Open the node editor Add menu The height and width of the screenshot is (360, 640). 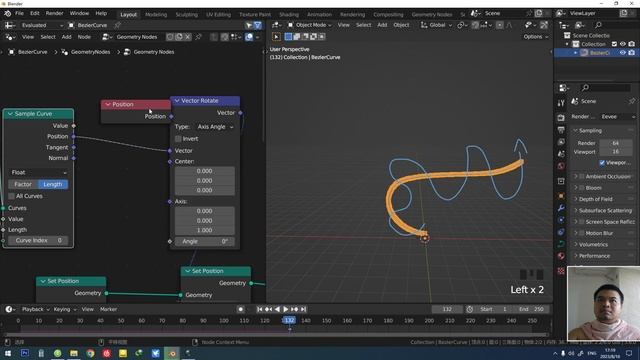(67, 37)
